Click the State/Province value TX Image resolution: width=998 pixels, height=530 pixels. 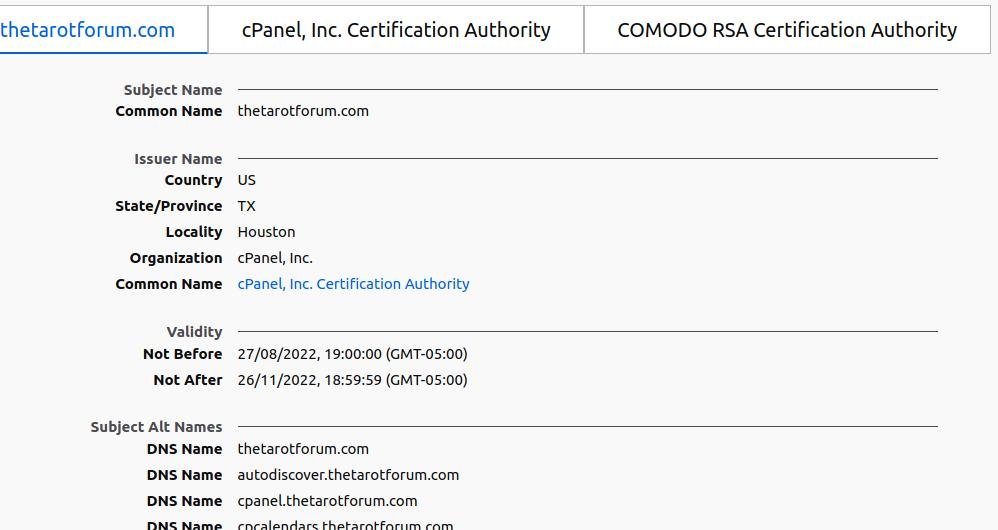[247, 206]
